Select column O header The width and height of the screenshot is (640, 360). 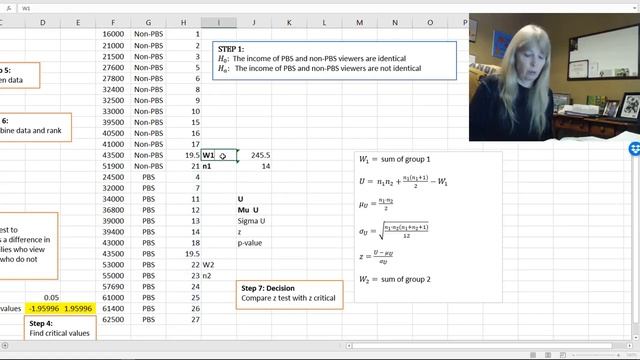click(430, 22)
